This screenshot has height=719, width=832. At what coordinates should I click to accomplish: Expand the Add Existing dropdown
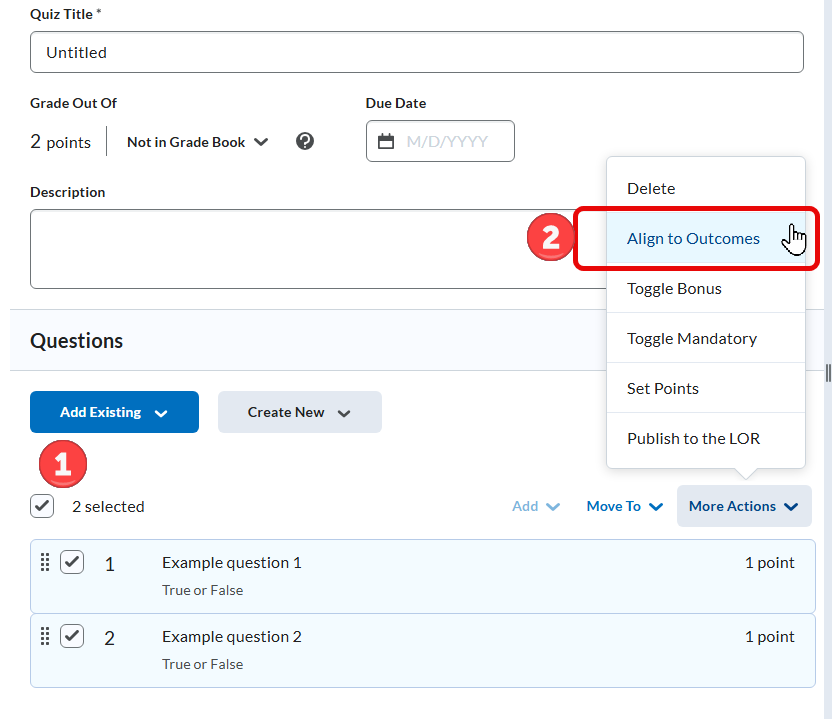(114, 412)
